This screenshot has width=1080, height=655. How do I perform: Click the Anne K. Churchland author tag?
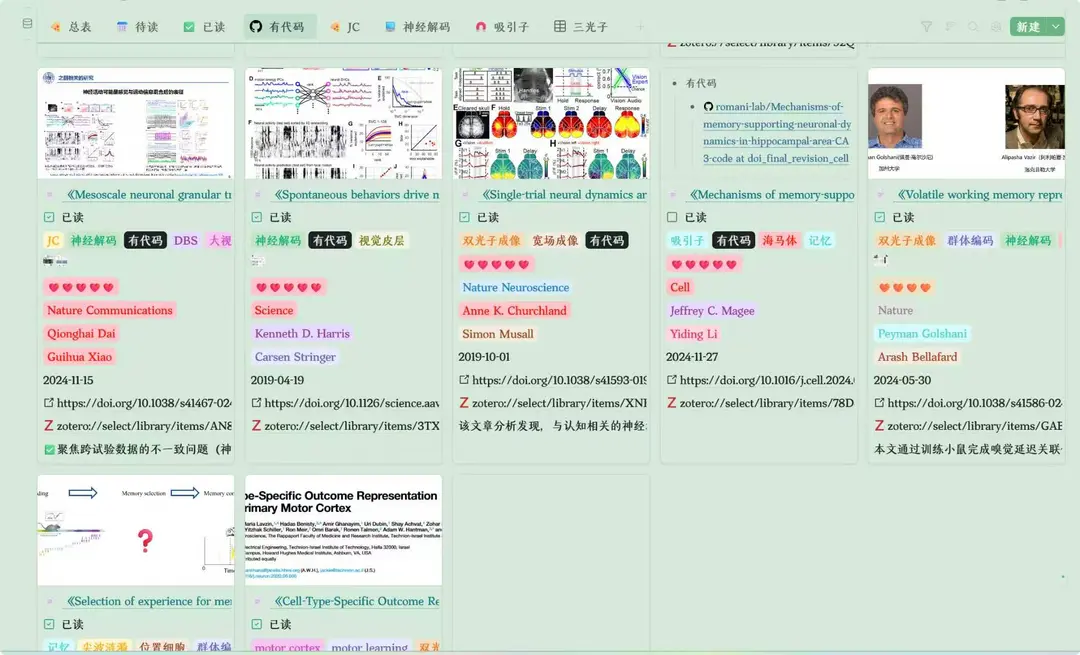pyautogui.click(x=515, y=311)
